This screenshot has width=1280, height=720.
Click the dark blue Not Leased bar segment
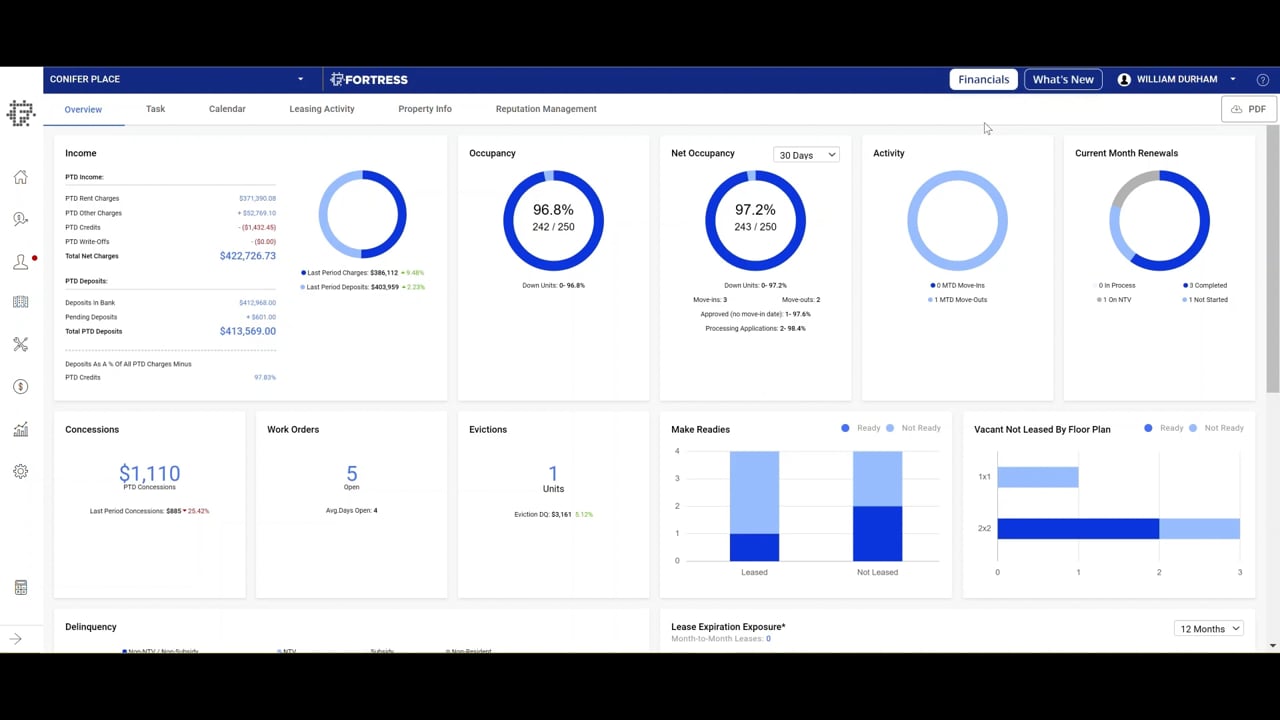coord(877,533)
